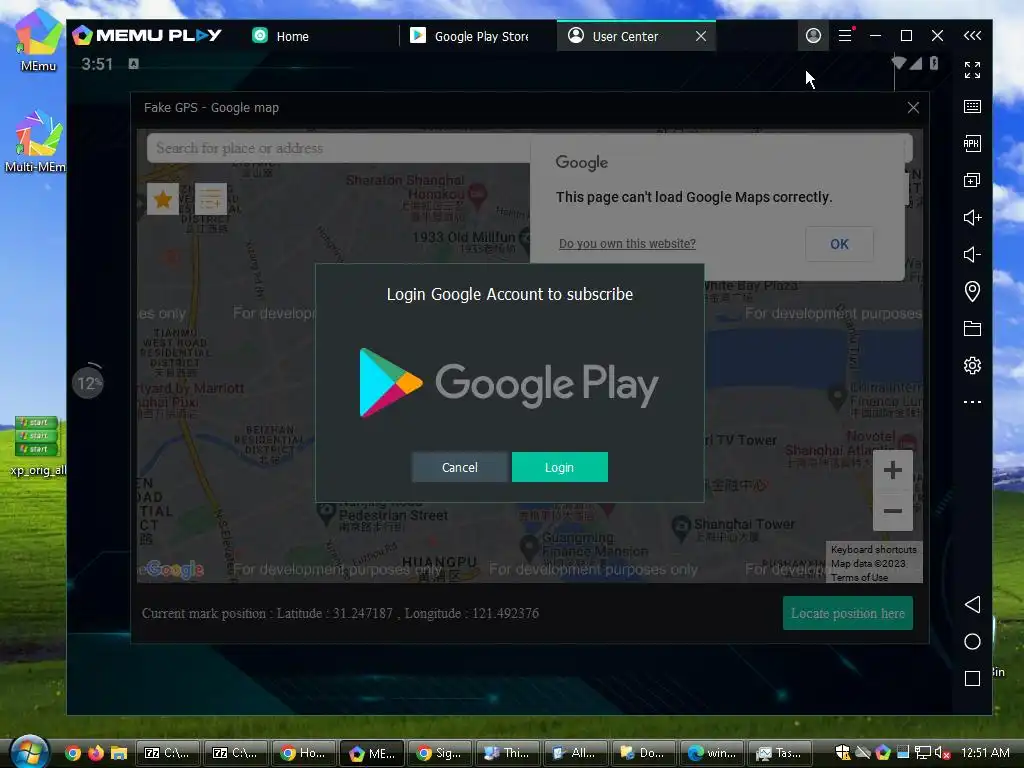Open the multi-window add icon in the sidebar

tap(972, 180)
